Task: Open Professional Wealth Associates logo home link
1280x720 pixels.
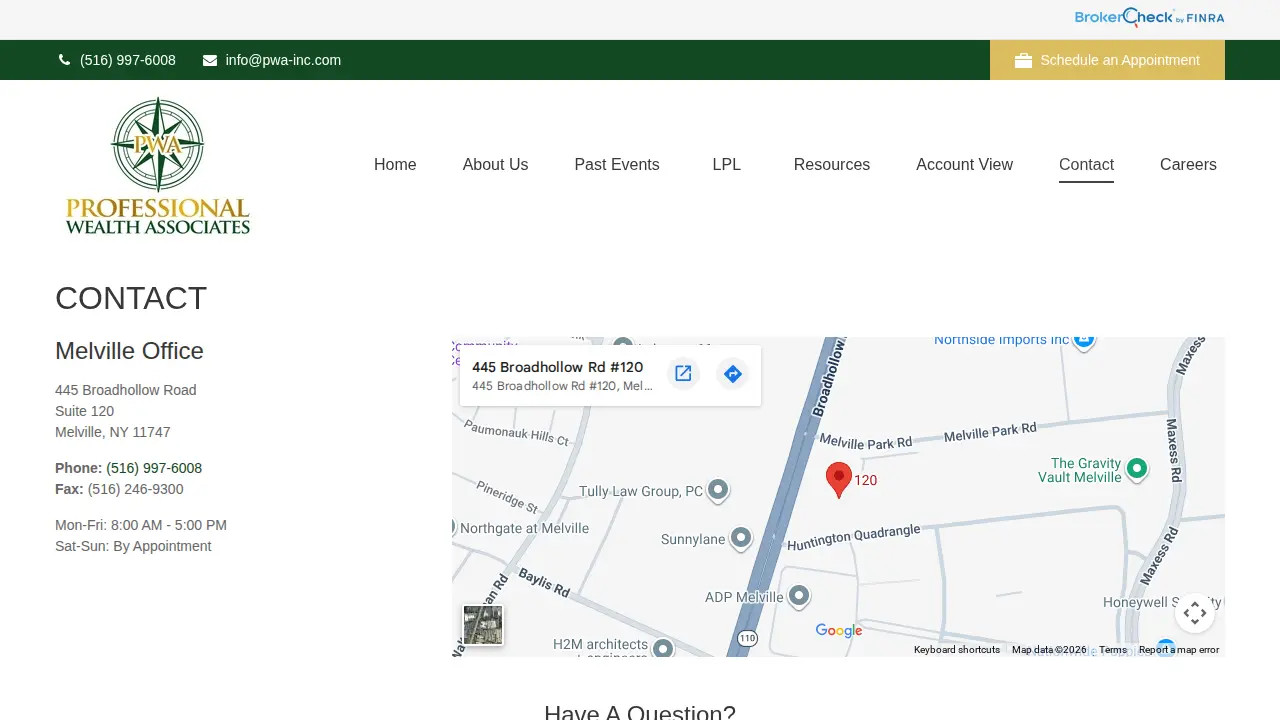Action: tap(158, 165)
